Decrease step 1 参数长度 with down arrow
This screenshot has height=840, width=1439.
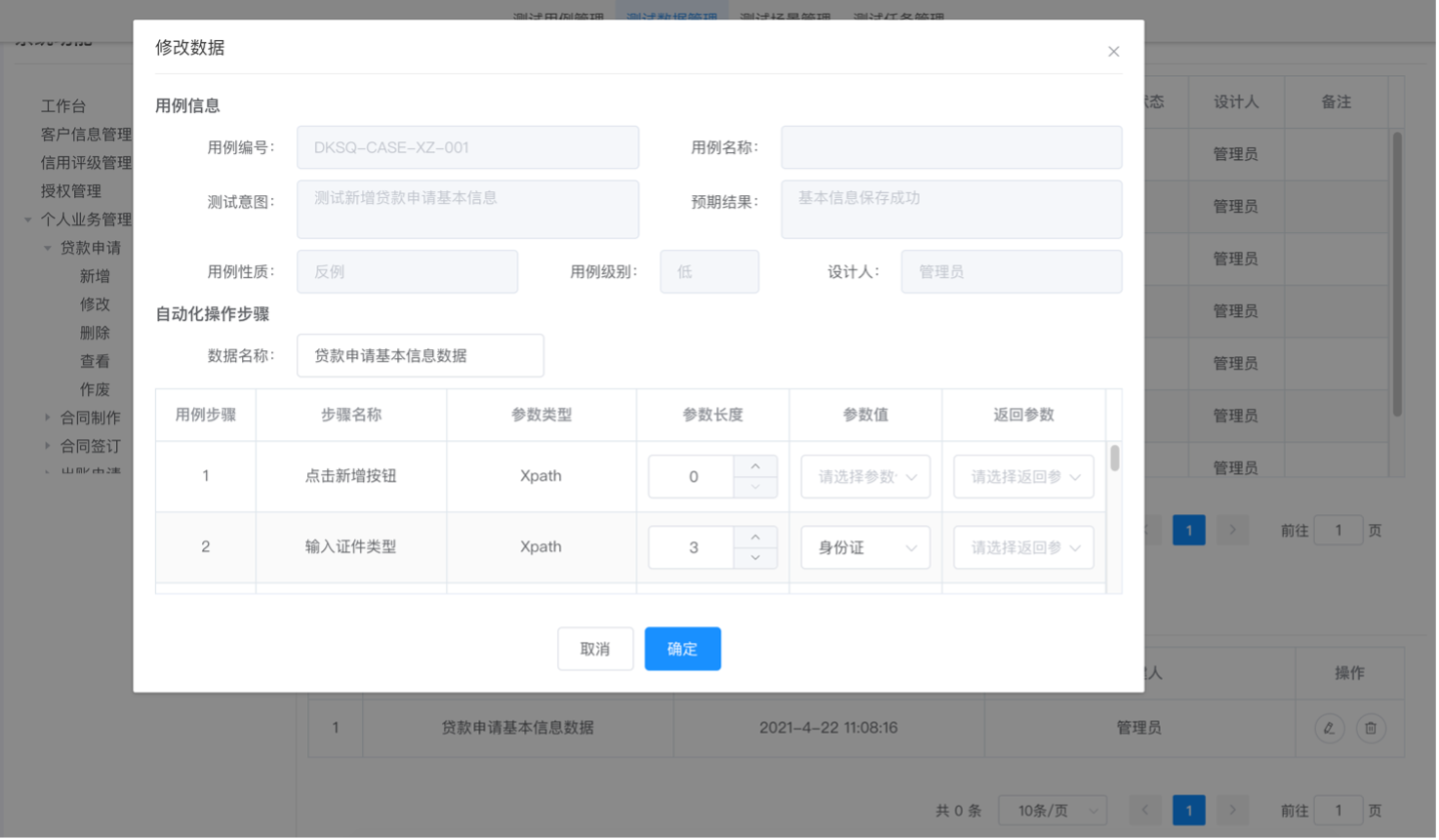755,487
